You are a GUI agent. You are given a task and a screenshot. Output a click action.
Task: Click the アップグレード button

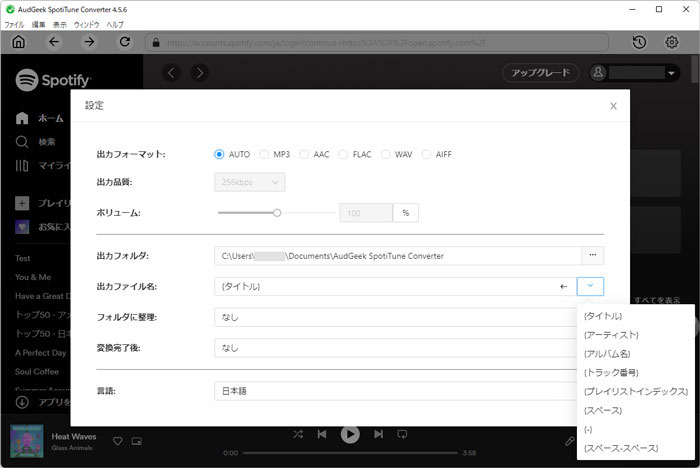coord(541,72)
